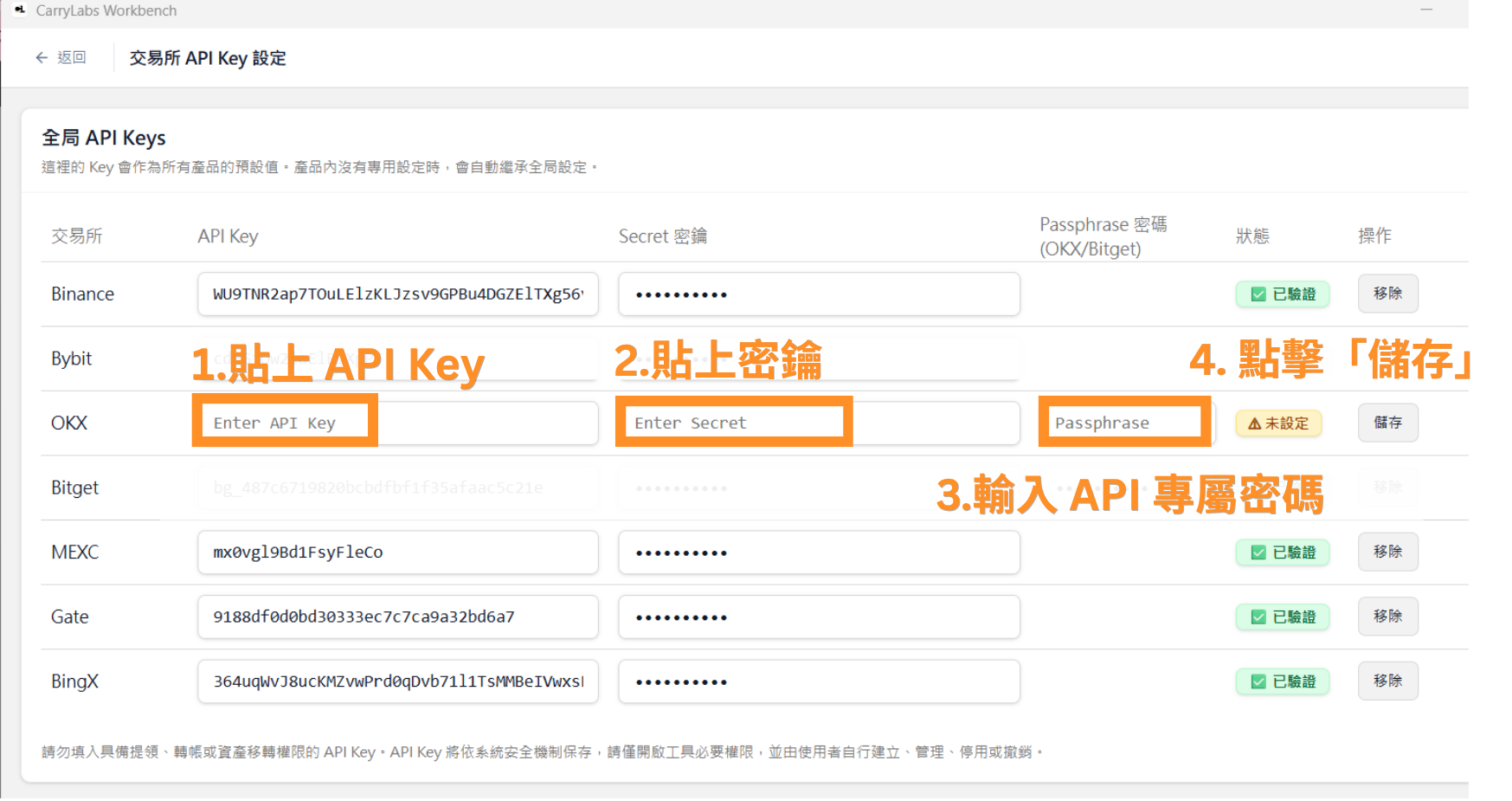This screenshot has width=1512, height=801.
Task: Click the OKX 未設定 warning badge
Action: click(x=1278, y=423)
